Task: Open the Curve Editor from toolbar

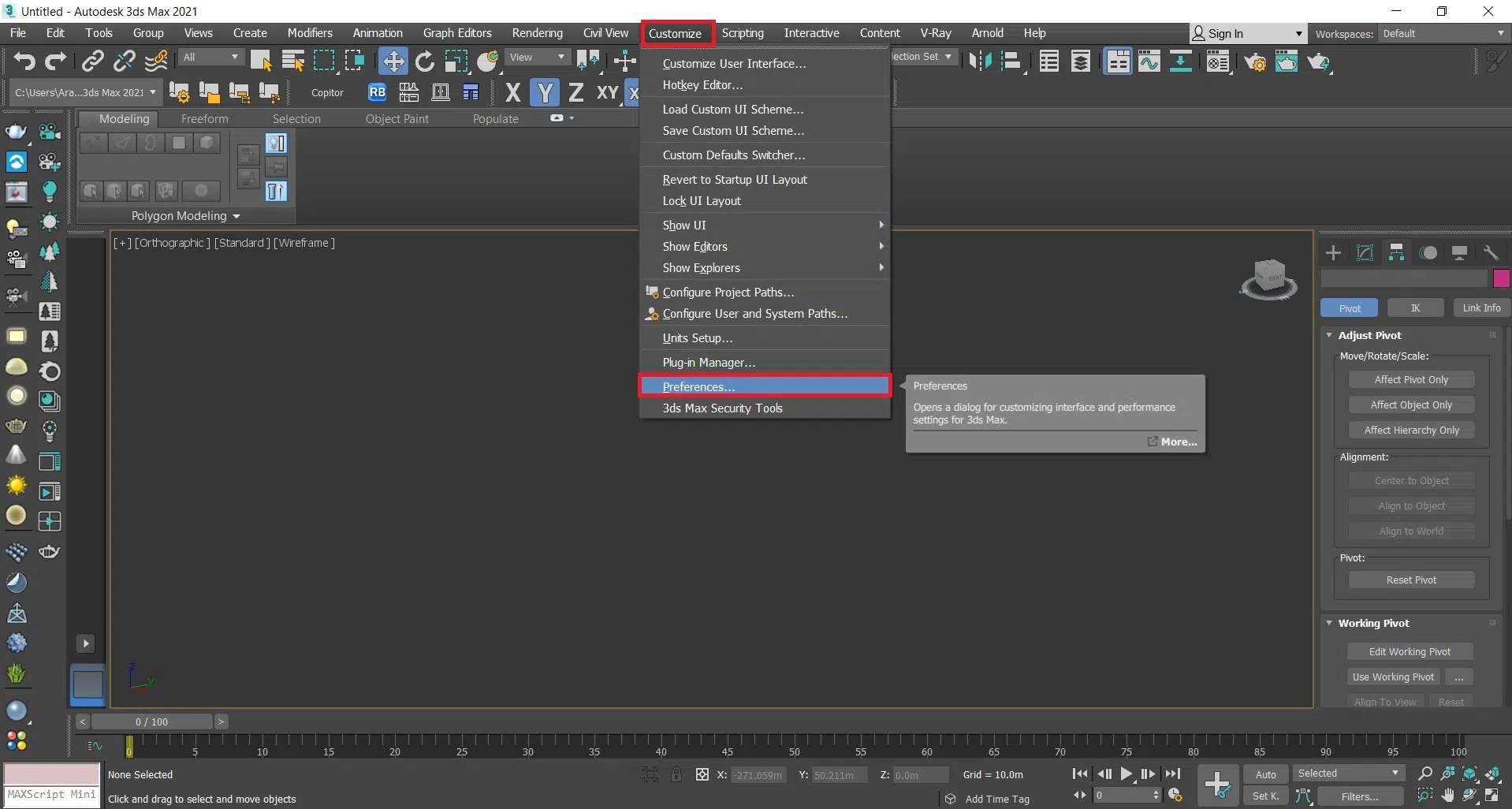Action: (x=1149, y=61)
